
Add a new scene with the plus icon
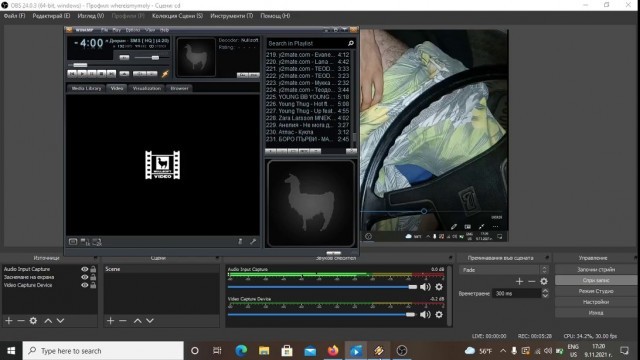110,321
